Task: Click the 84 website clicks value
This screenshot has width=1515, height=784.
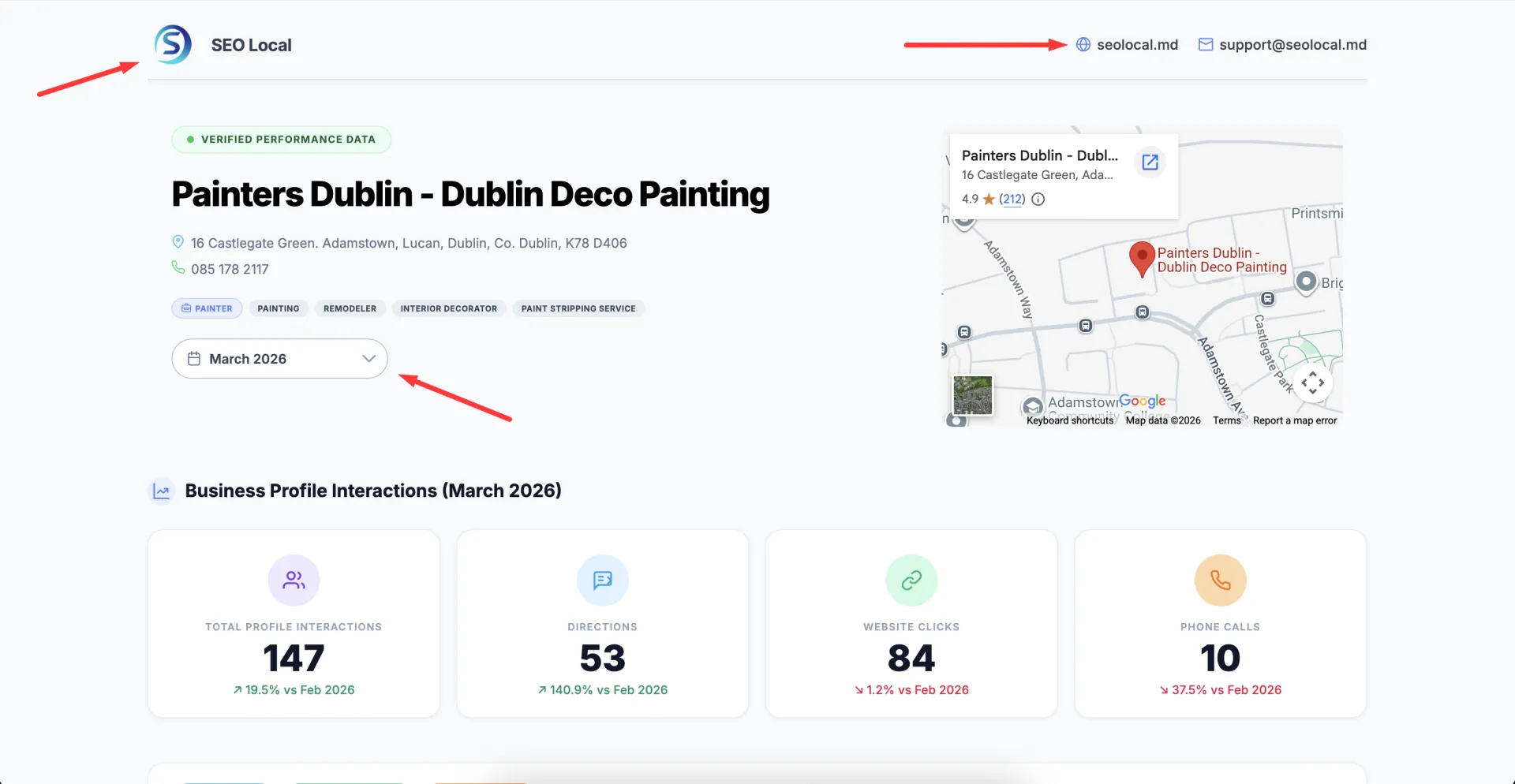Action: pyautogui.click(x=911, y=658)
